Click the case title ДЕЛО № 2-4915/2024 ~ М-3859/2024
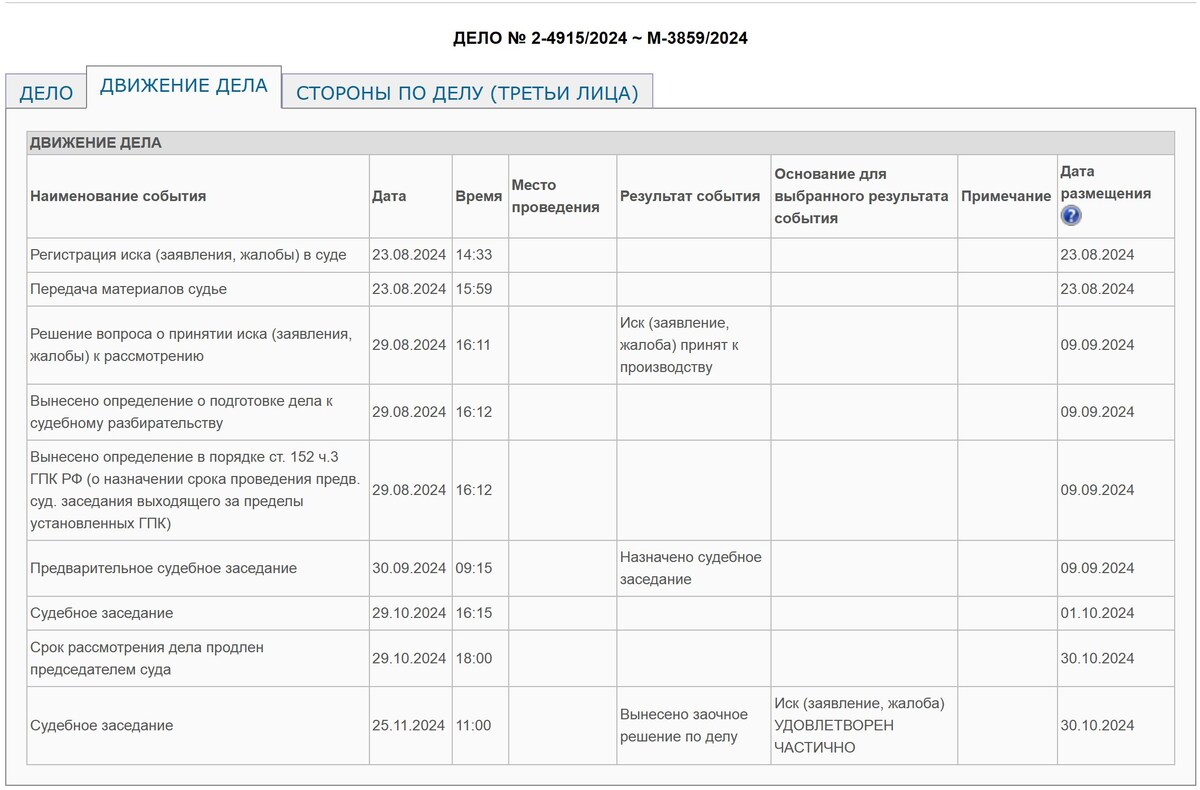This screenshot has width=1200, height=790. point(600,39)
